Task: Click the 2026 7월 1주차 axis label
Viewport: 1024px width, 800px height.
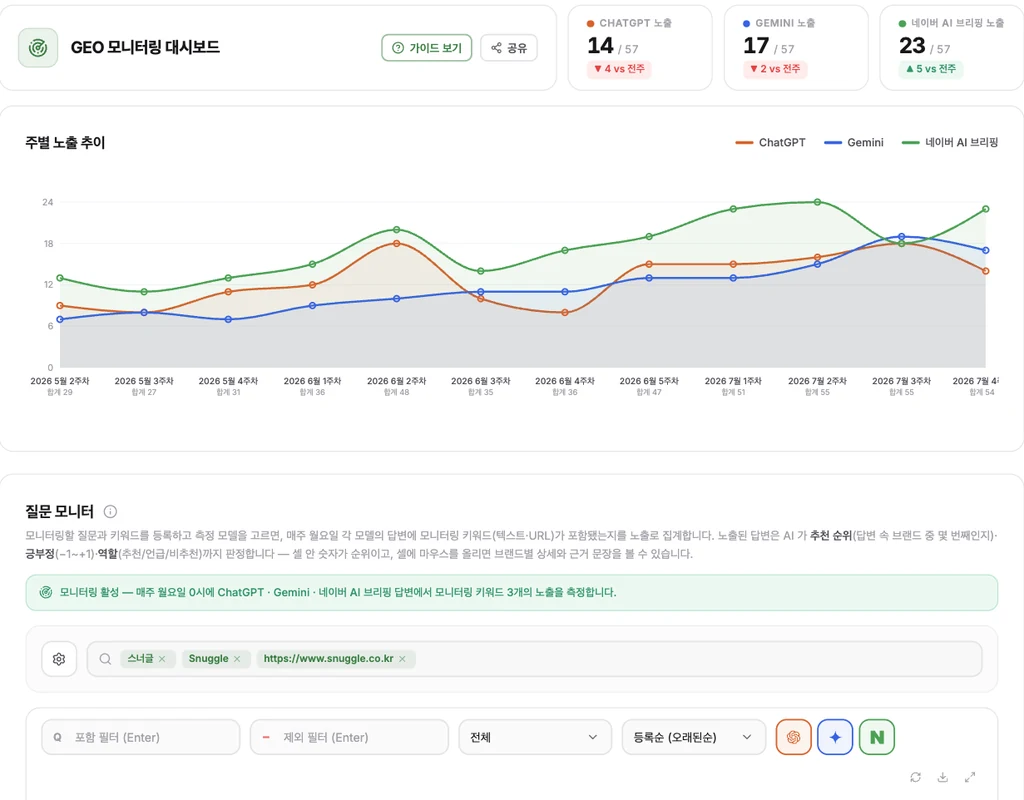Action: click(x=733, y=381)
